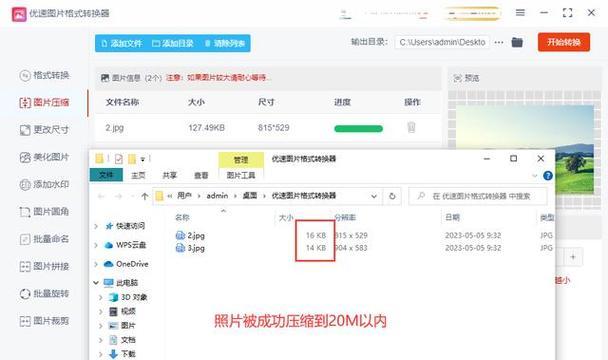This screenshot has width=608, height=360.
Task: Click Explorer properties icon in quick toolbar
Action: pyautogui.click(x=119, y=159)
